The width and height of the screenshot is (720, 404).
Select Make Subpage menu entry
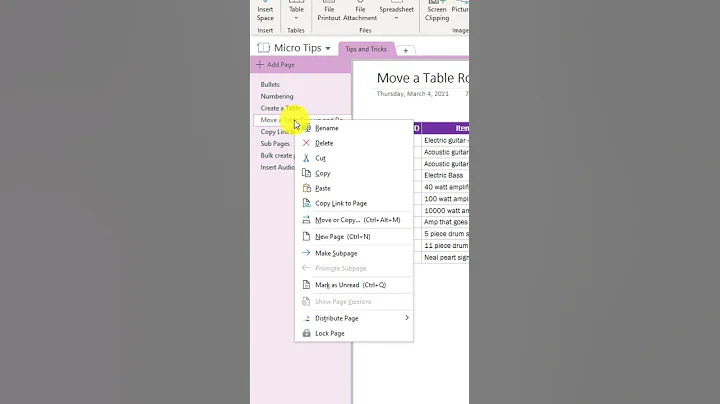354,253
